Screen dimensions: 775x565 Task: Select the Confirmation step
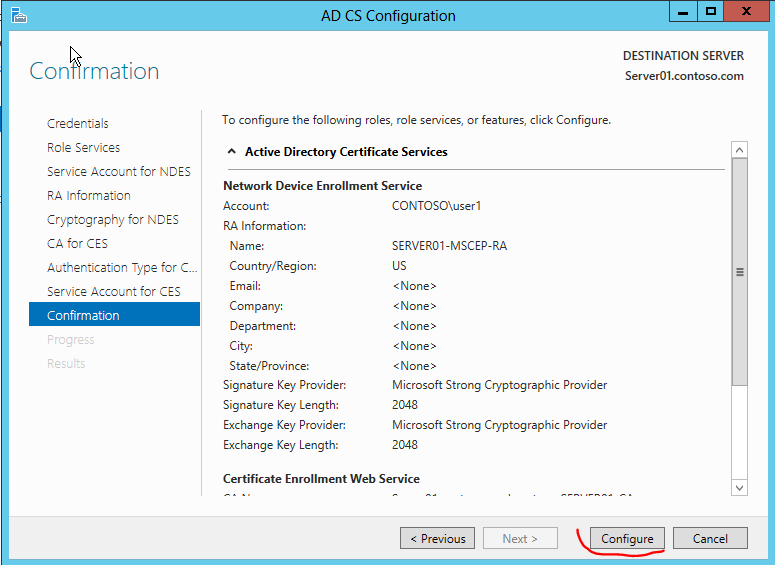pyautogui.click(x=83, y=315)
